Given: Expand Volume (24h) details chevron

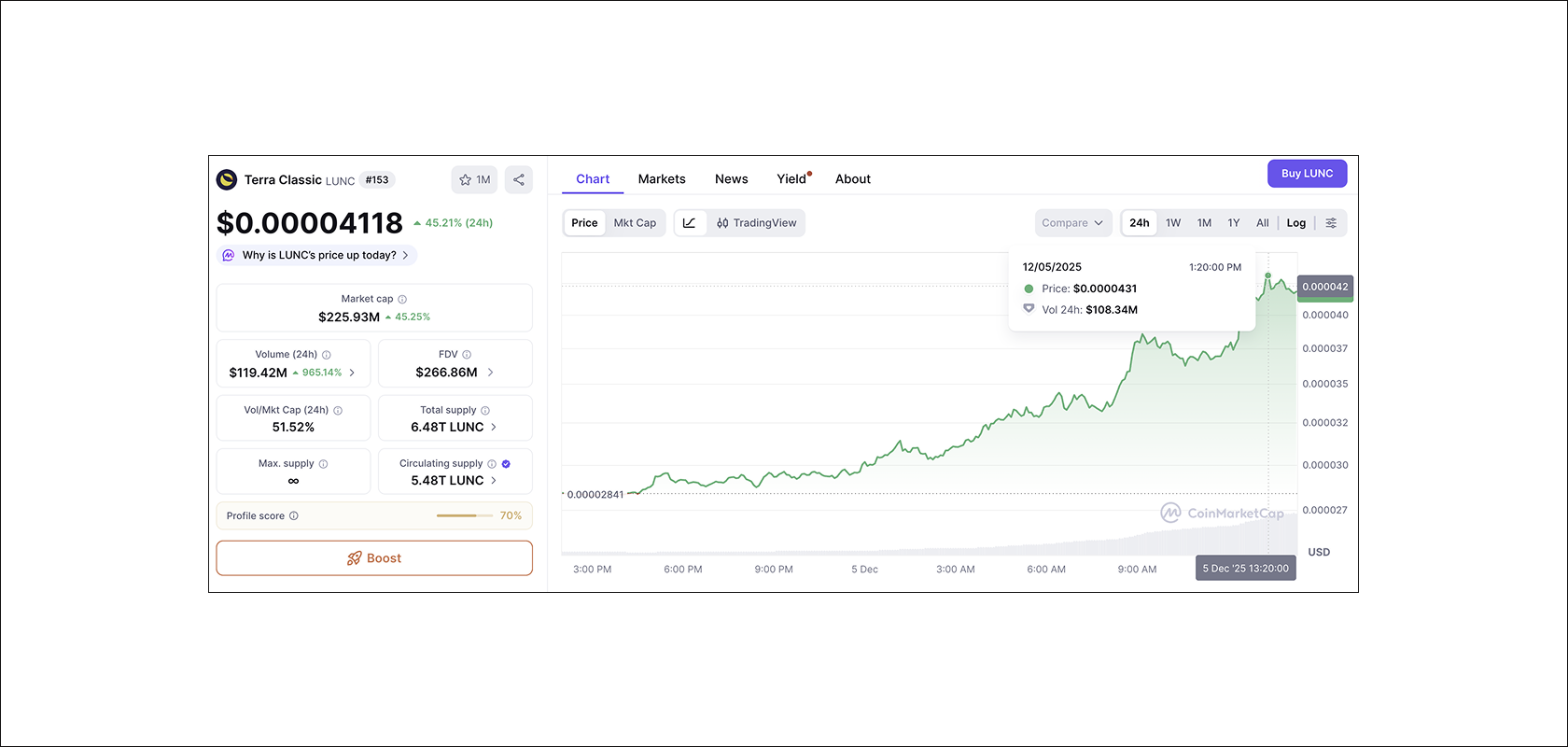Looking at the screenshot, I should click(x=352, y=373).
